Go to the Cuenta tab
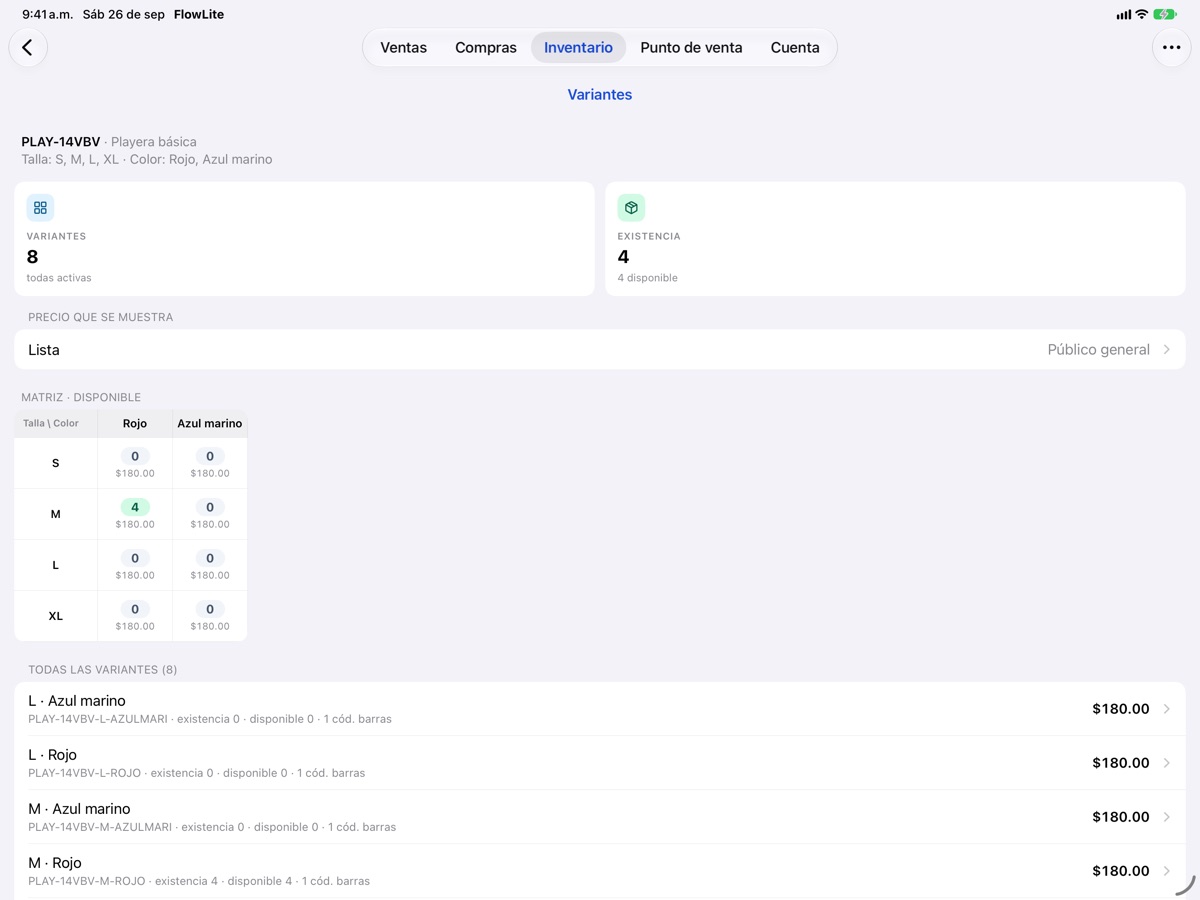Screen dimensions: 1200x900 pyautogui.click(x=795, y=47)
